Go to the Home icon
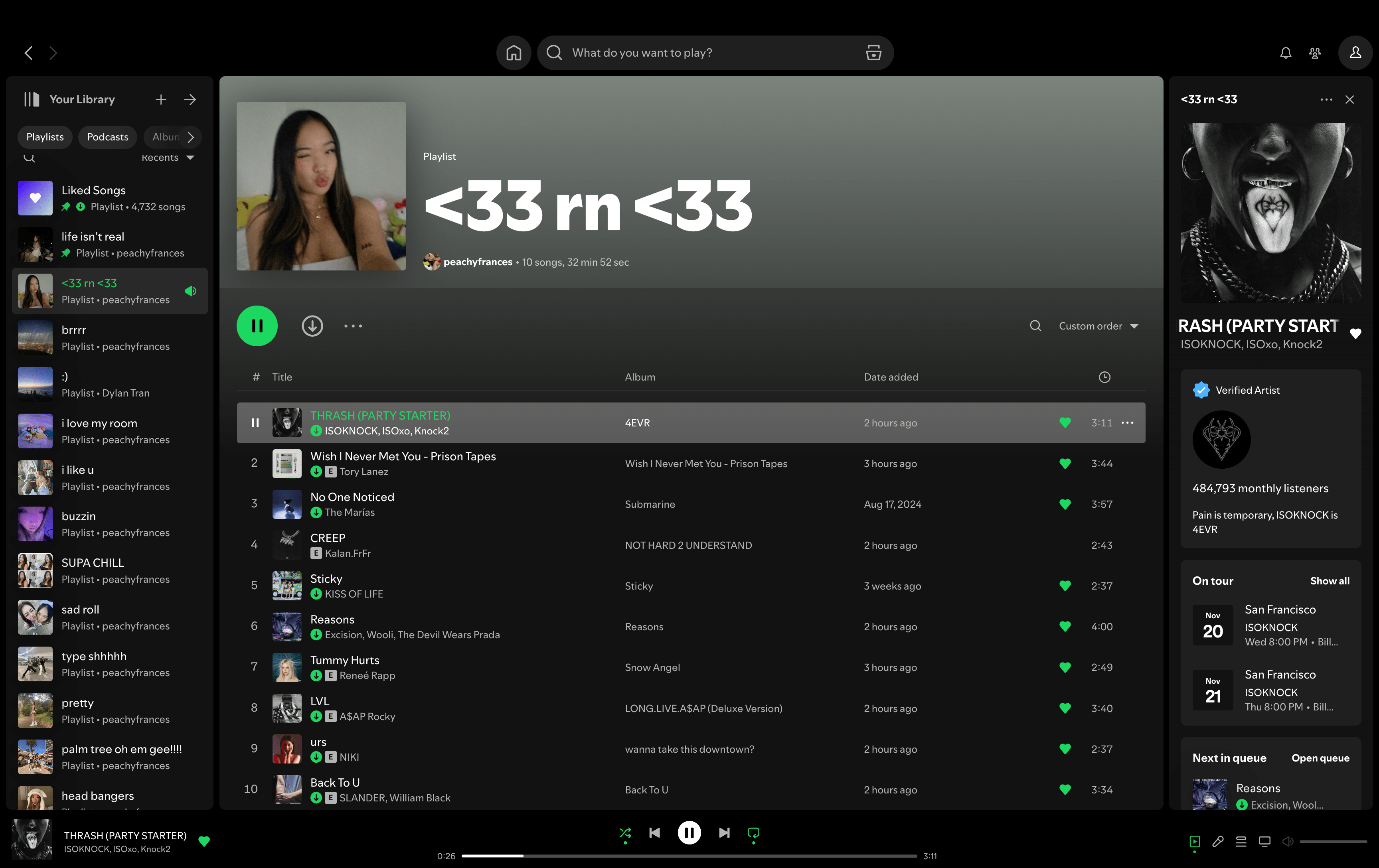 514,53
